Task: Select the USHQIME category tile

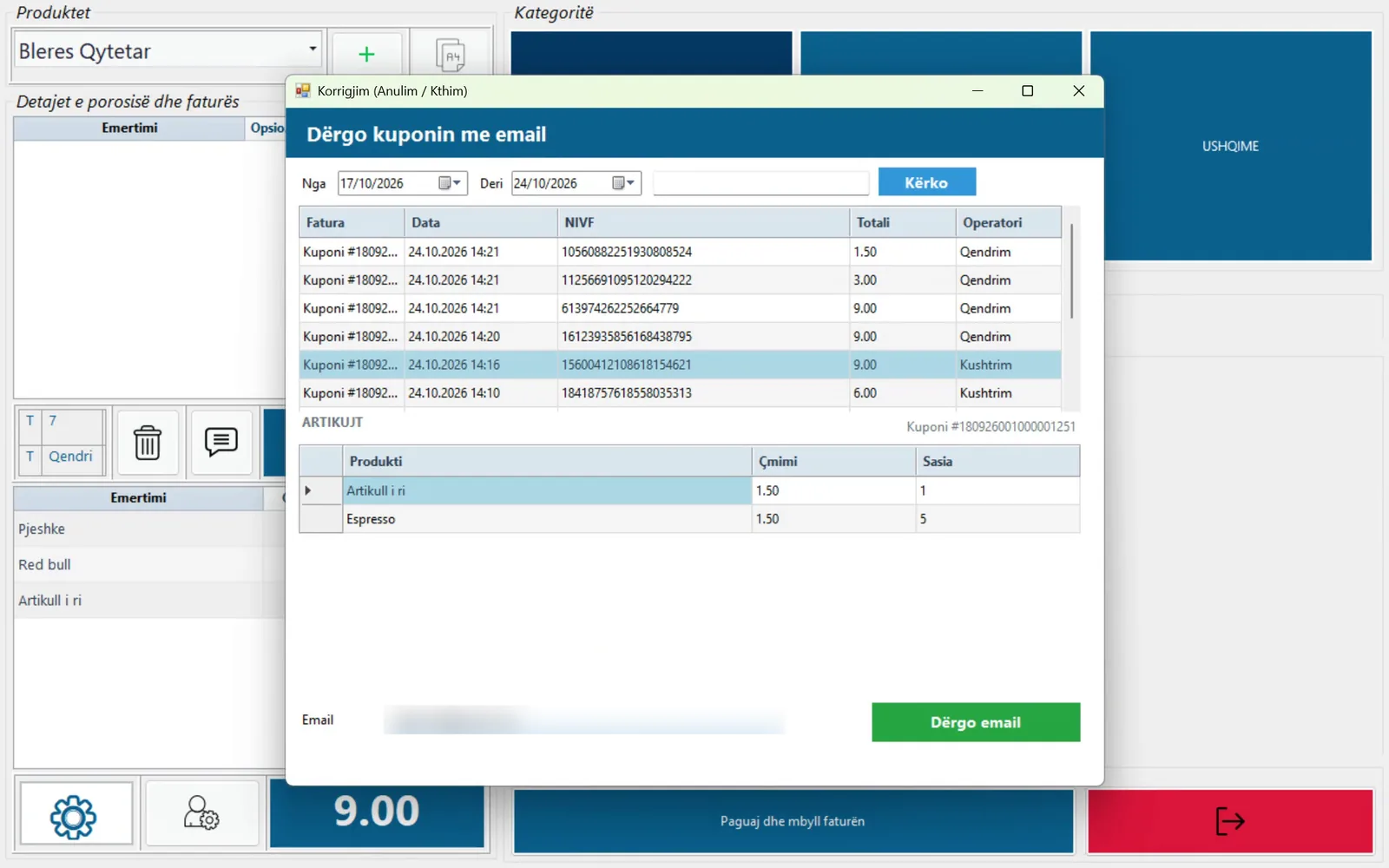Action: pyautogui.click(x=1230, y=146)
